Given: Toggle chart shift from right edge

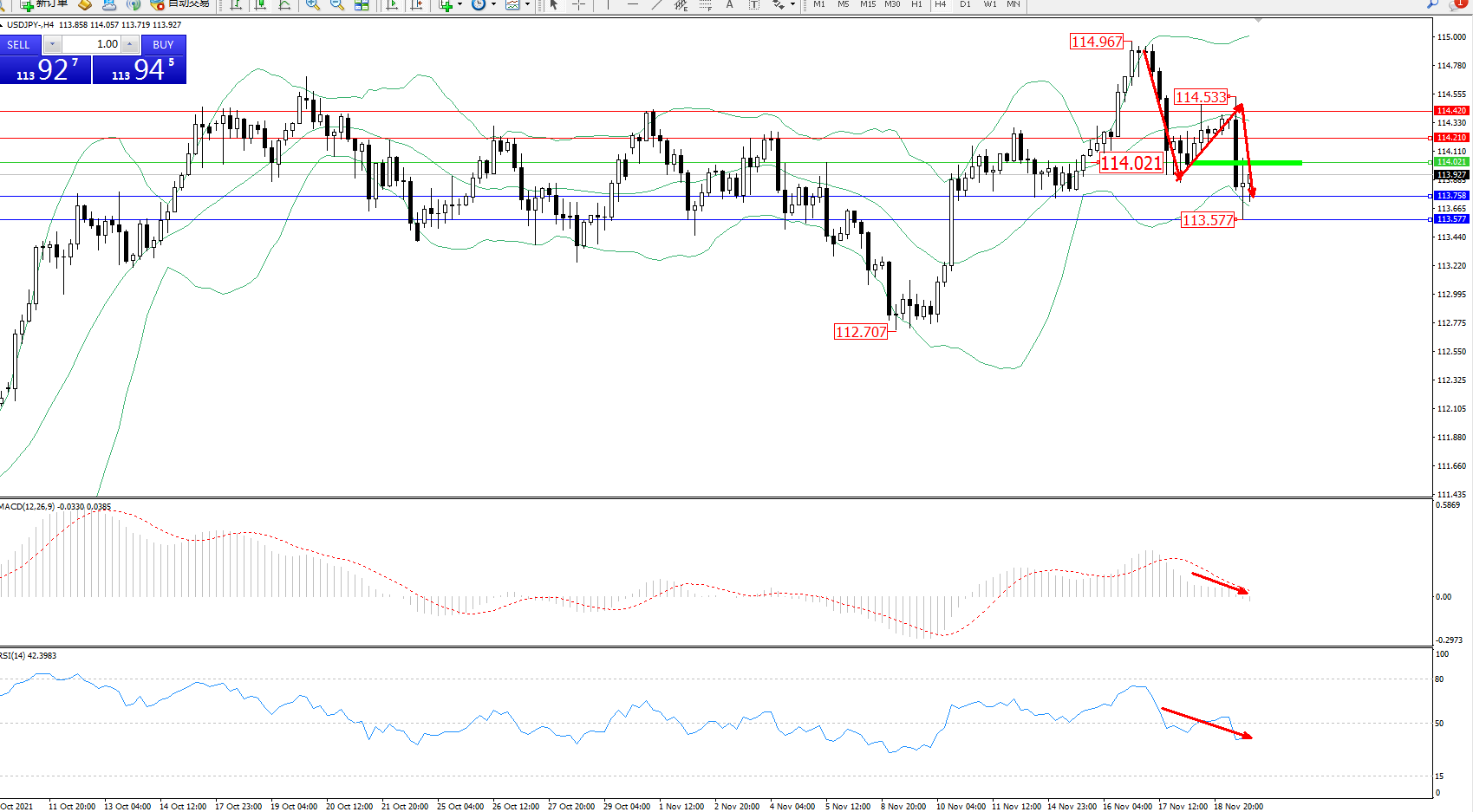Looking at the screenshot, I should coord(417,5).
